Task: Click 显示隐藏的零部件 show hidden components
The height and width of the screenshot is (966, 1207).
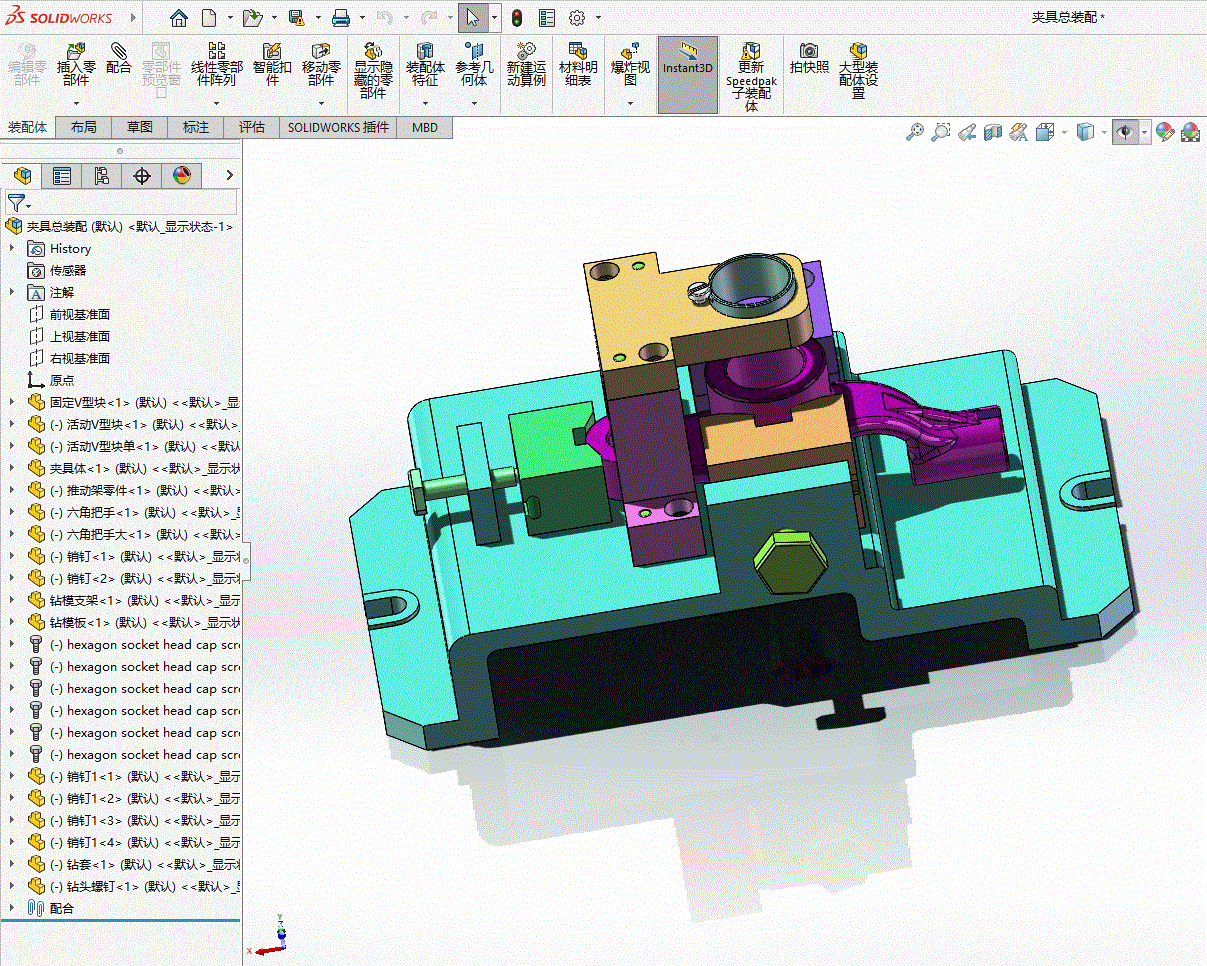Action: pyautogui.click(x=373, y=71)
